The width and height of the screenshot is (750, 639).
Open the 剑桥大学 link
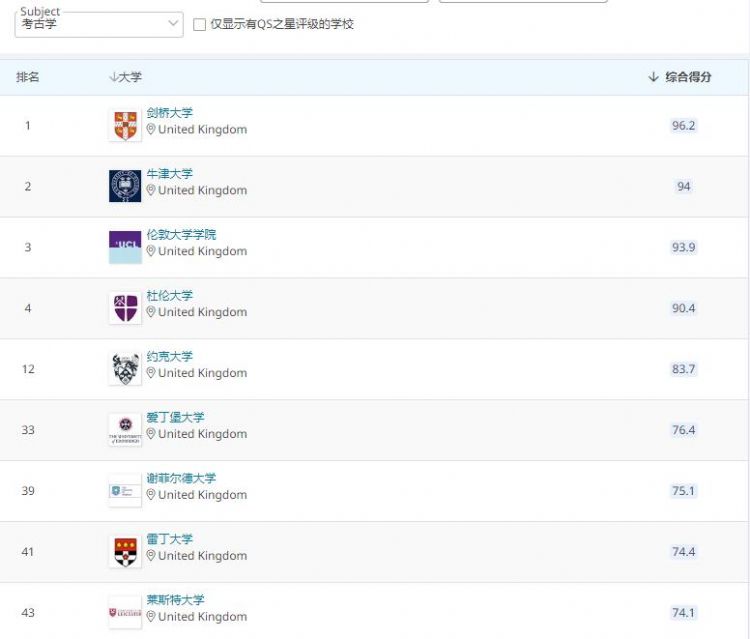[170, 113]
